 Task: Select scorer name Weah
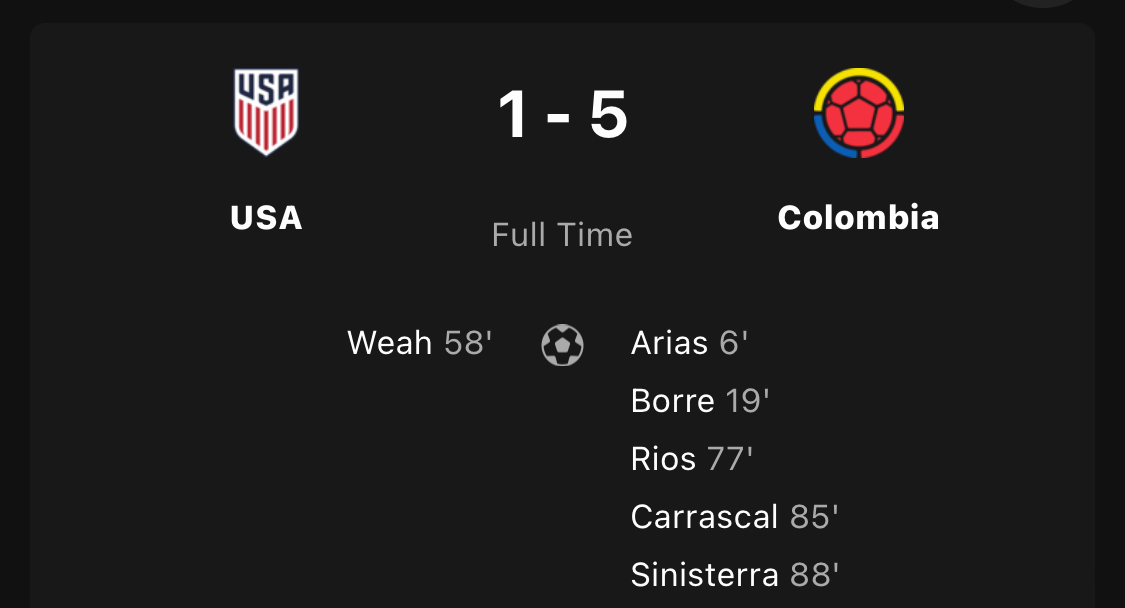389,343
